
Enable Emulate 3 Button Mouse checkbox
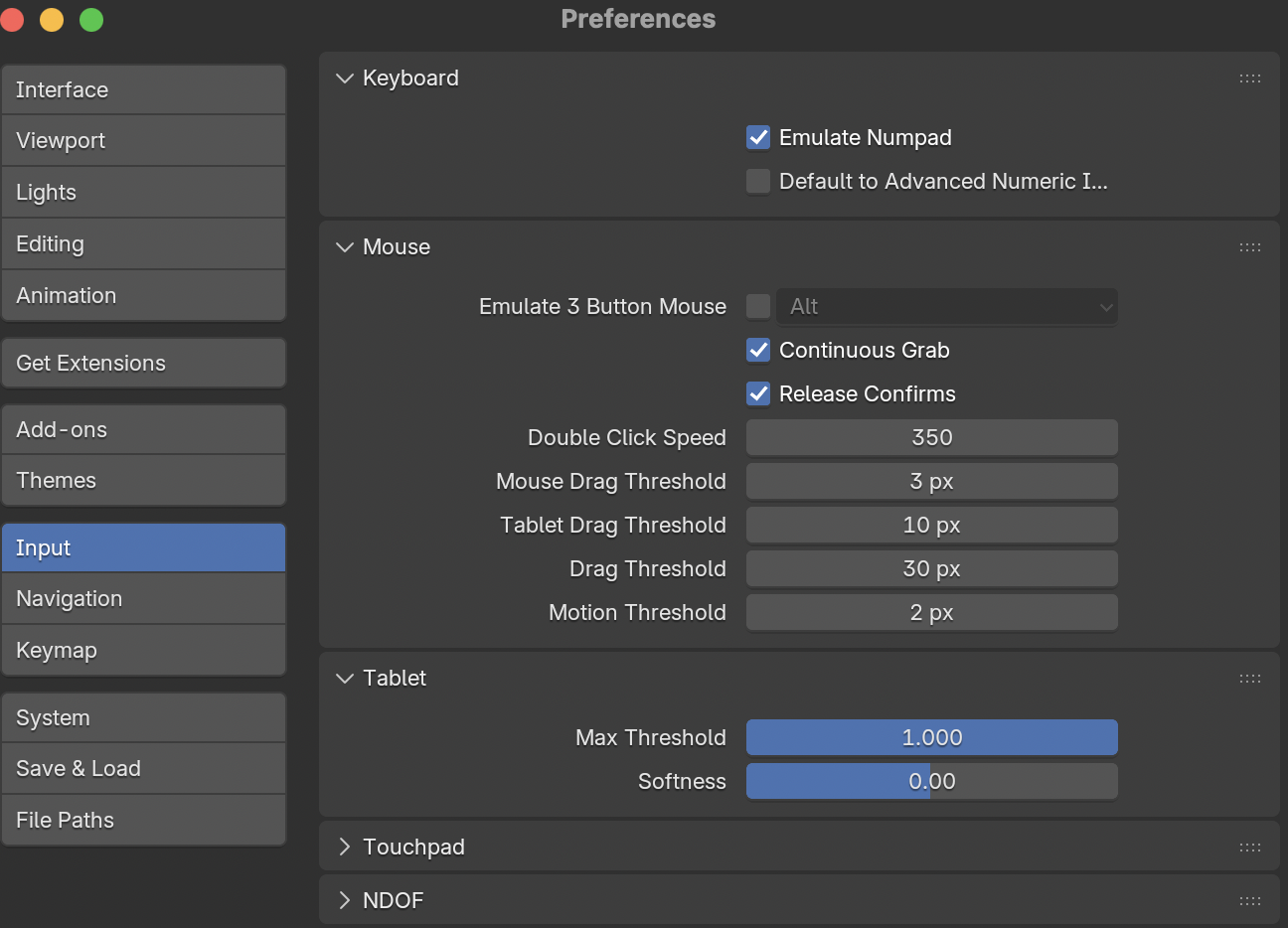coord(758,307)
